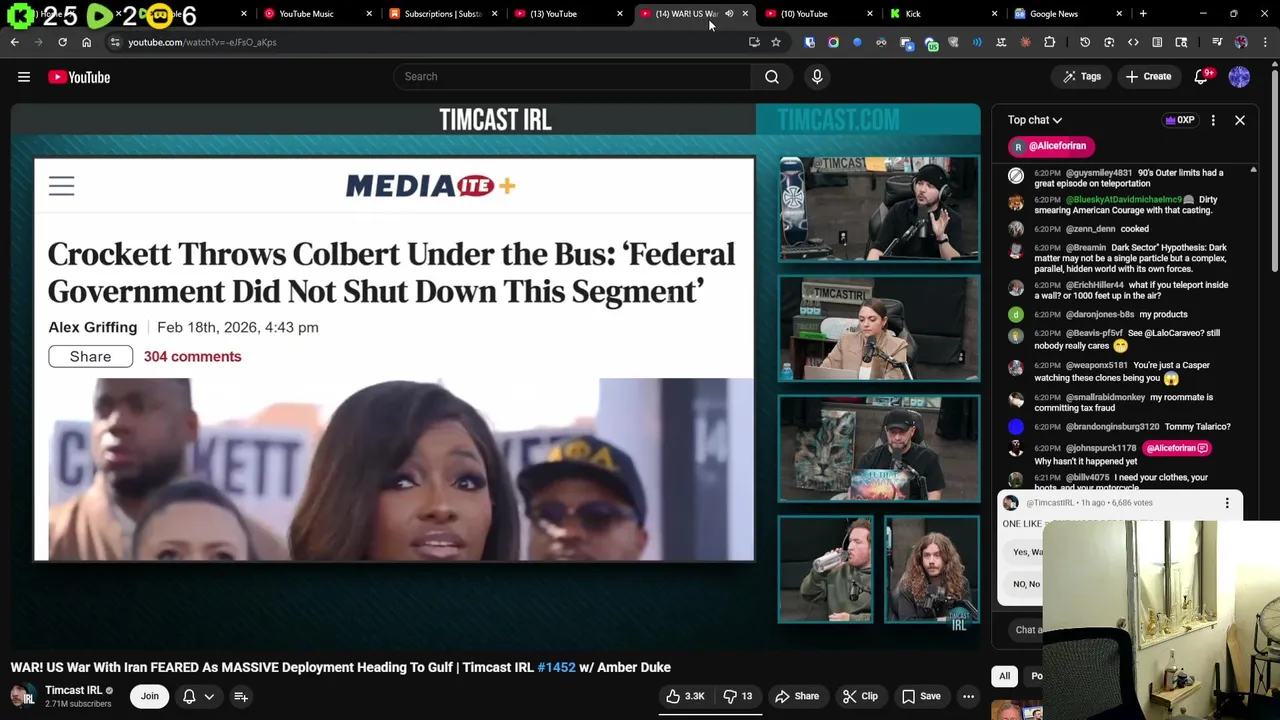Open browser home page button

click(86, 42)
